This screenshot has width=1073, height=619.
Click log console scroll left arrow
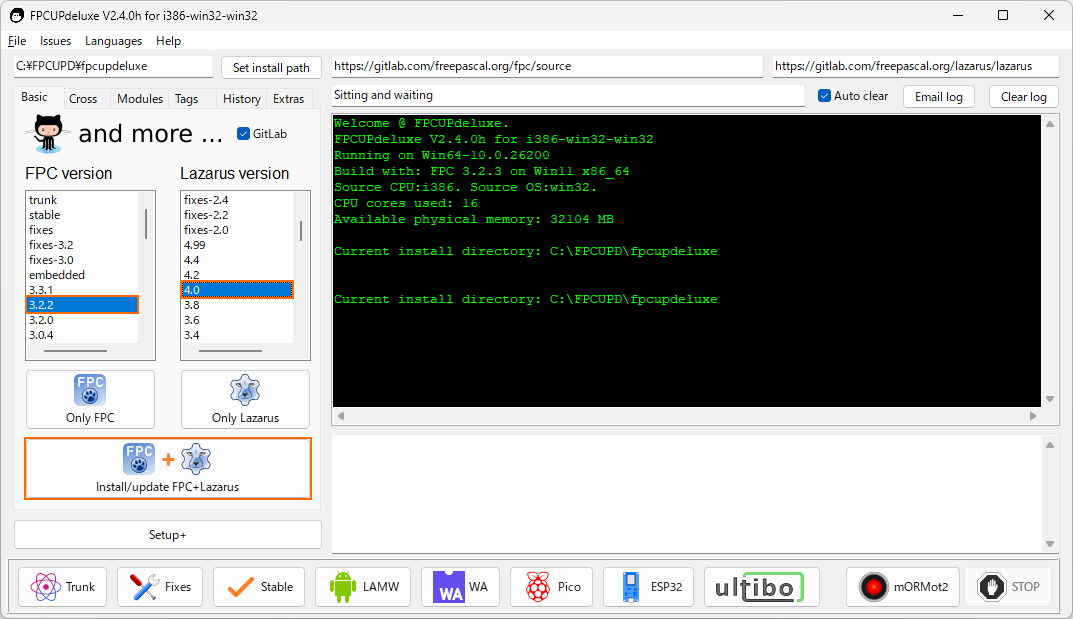click(x=341, y=416)
